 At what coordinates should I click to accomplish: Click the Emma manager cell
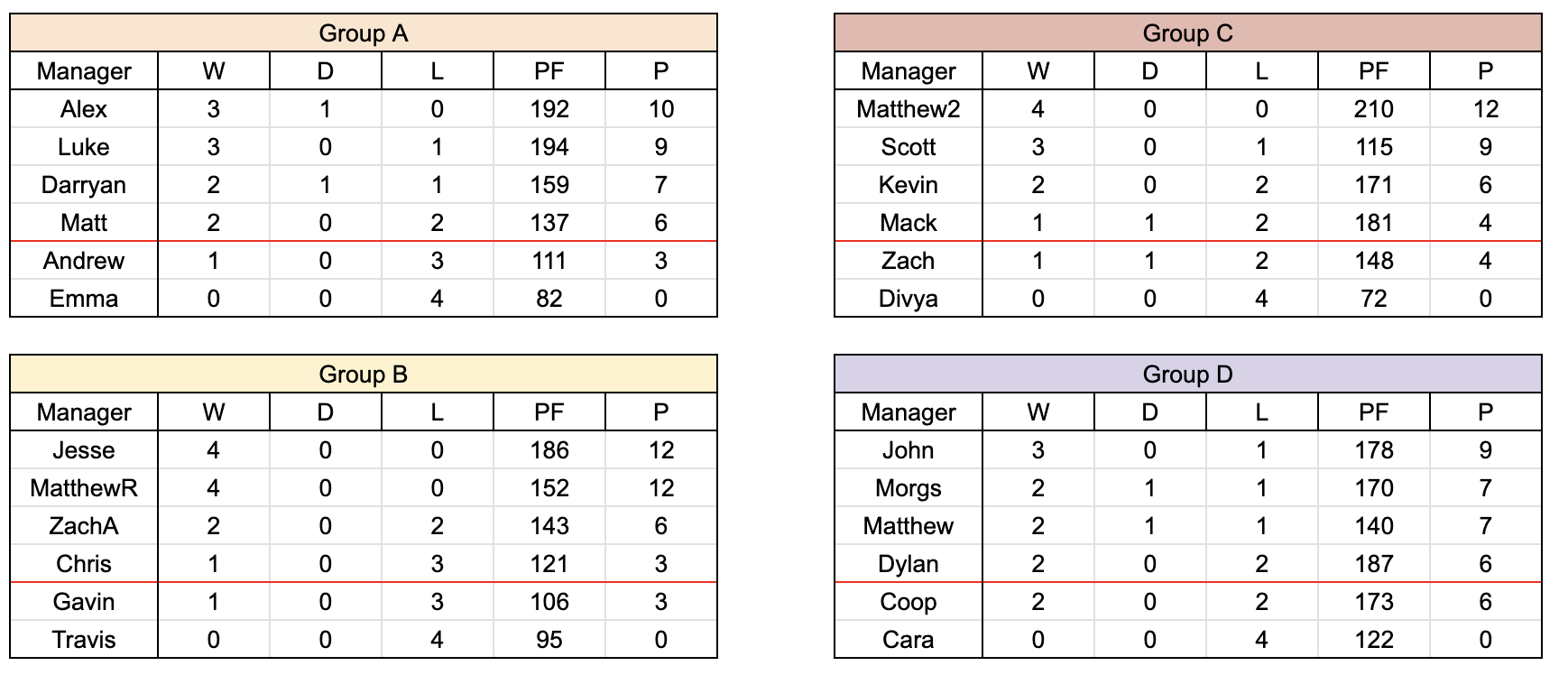click(84, 299)
